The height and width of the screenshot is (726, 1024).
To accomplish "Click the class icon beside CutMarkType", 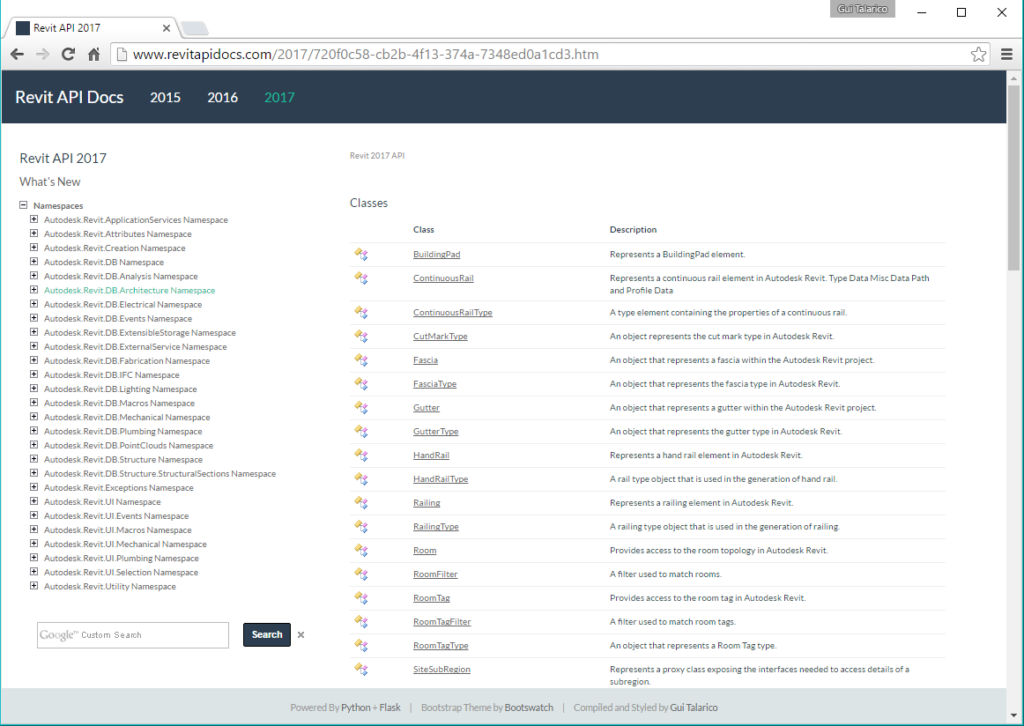I will 361,336.
